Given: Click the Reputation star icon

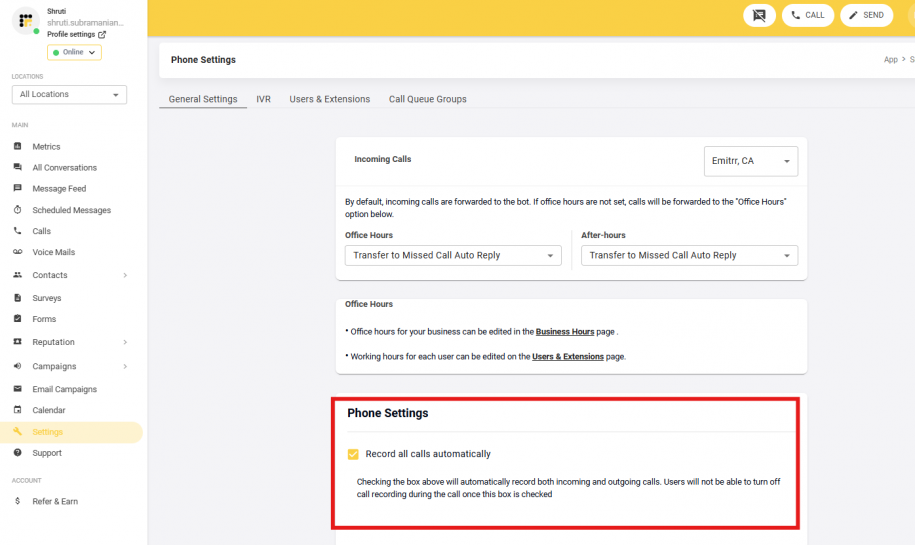Looking at the screenshot, I should [18, 342].
